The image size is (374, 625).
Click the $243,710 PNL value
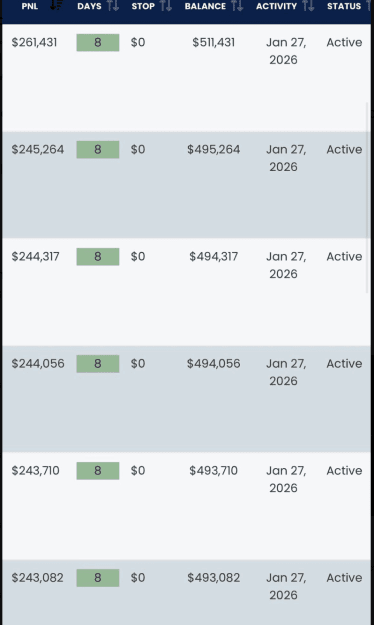click(35, 471)
